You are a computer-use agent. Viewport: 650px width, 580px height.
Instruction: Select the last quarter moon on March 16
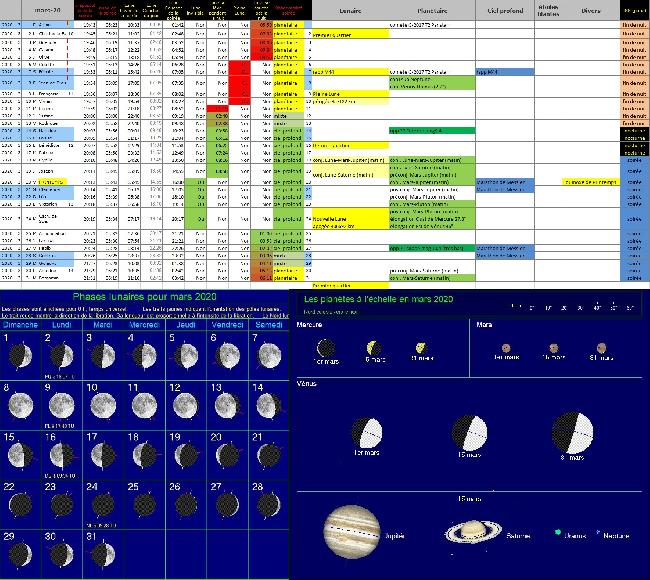click(62, 455)
